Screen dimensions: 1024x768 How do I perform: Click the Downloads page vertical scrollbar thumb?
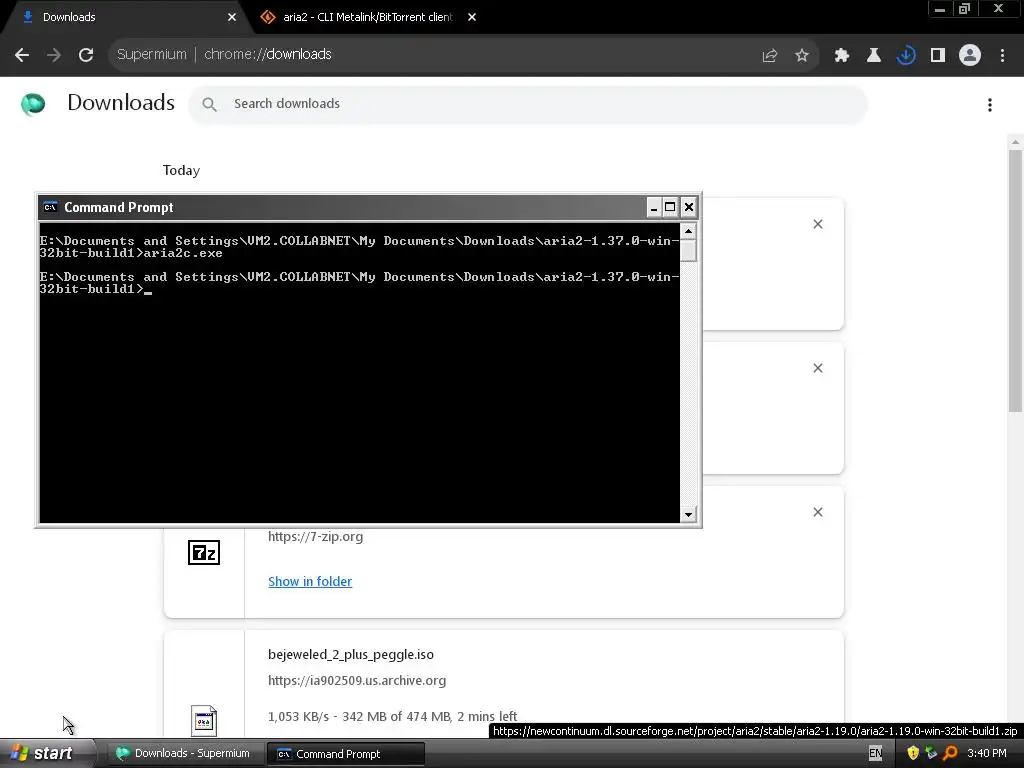tap(1015, 281)
